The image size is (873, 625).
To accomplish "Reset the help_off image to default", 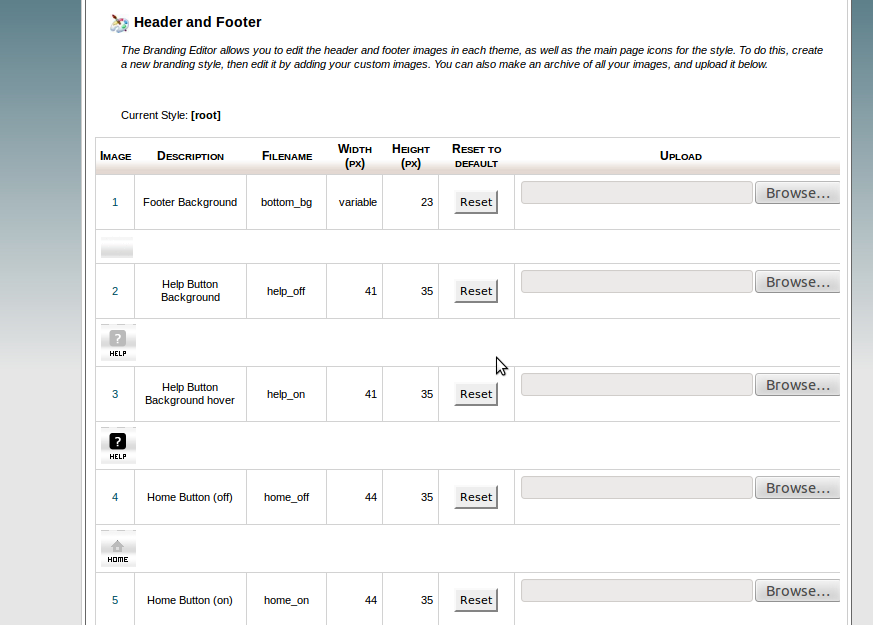I will click(476, 291).
